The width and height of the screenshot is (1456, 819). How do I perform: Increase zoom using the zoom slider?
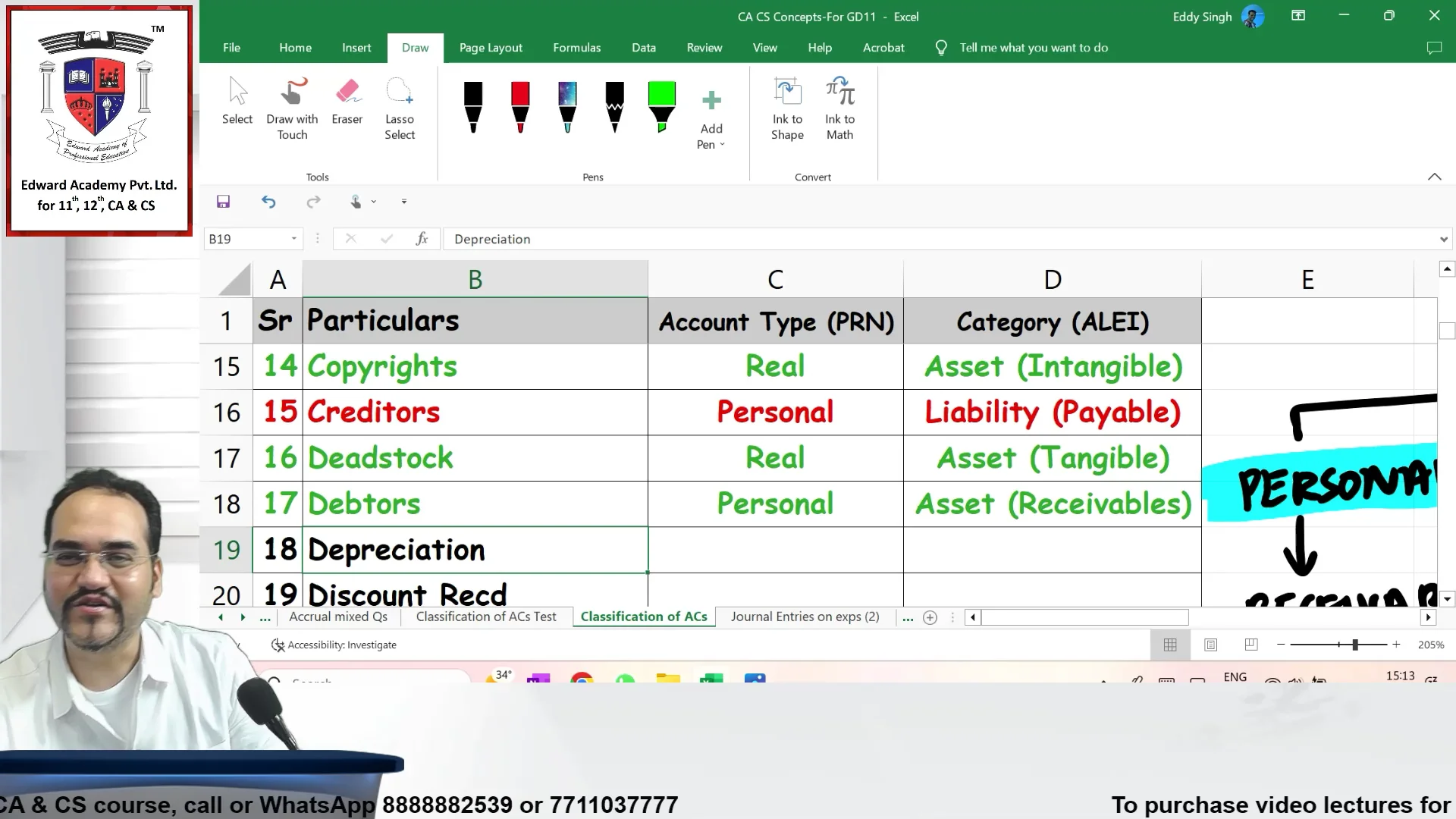click(1396, 645)
